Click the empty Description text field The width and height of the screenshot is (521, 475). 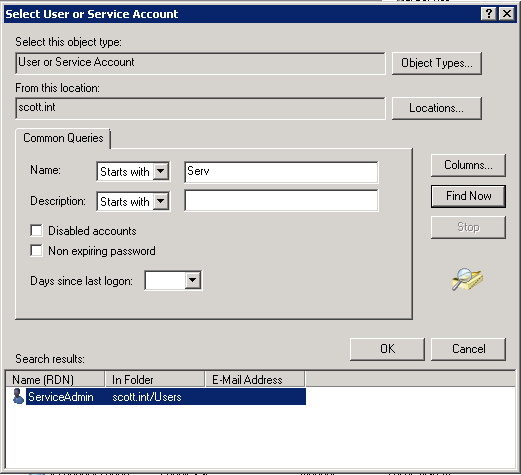coord(281,200)
